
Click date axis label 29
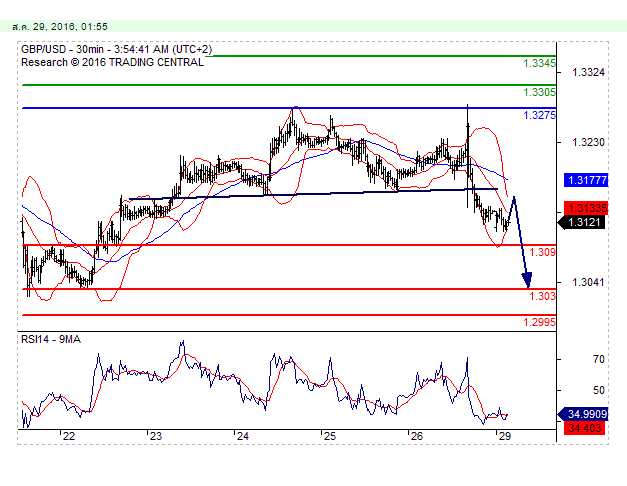(505, 436)
